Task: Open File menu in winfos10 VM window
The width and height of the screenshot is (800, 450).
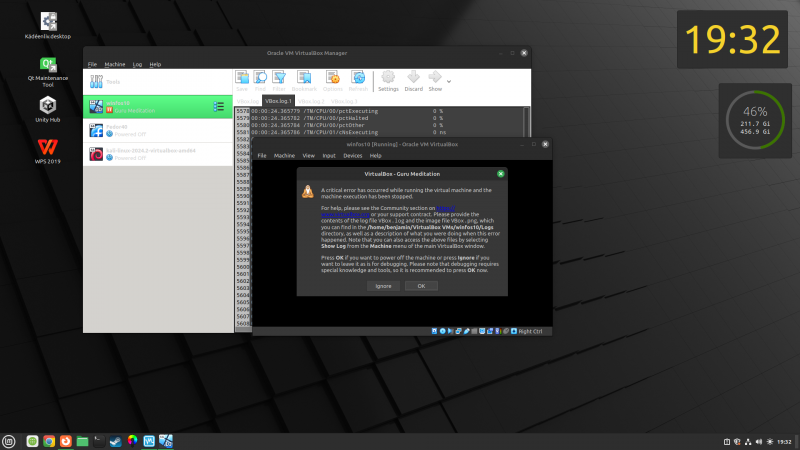Action: [262, 156]
